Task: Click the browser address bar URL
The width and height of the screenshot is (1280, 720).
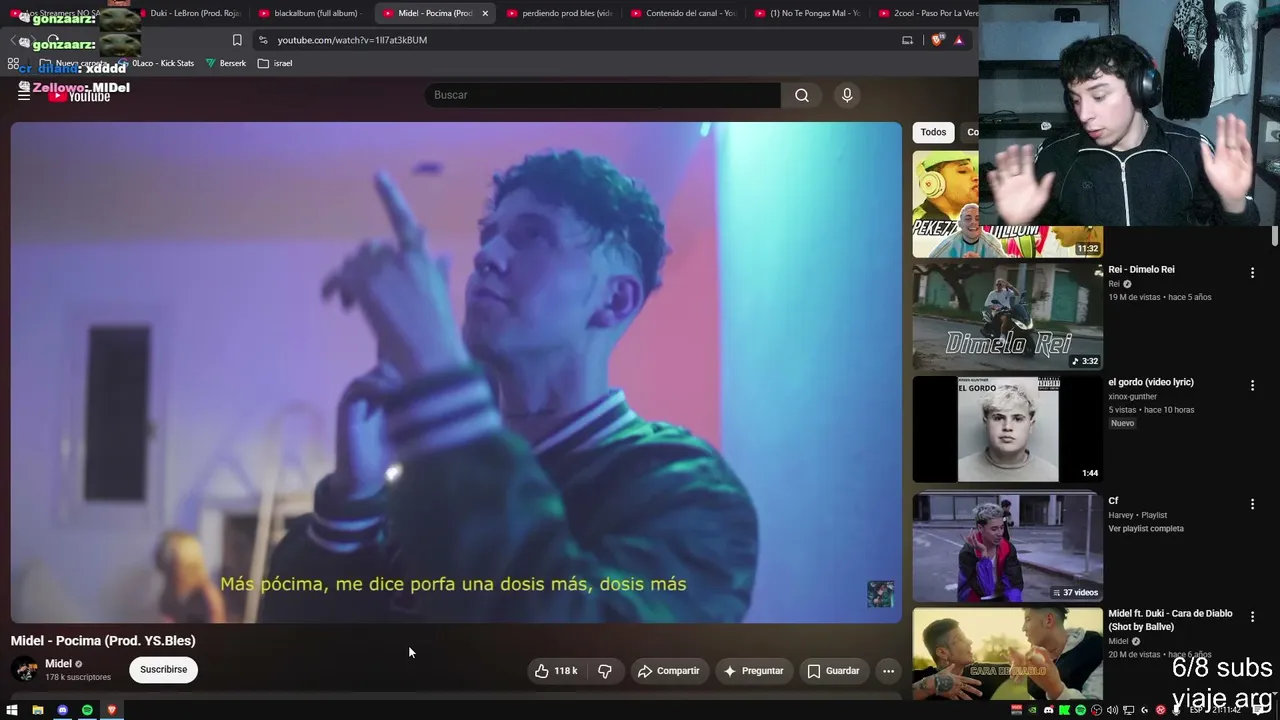Action: click(x=352, y=40)
